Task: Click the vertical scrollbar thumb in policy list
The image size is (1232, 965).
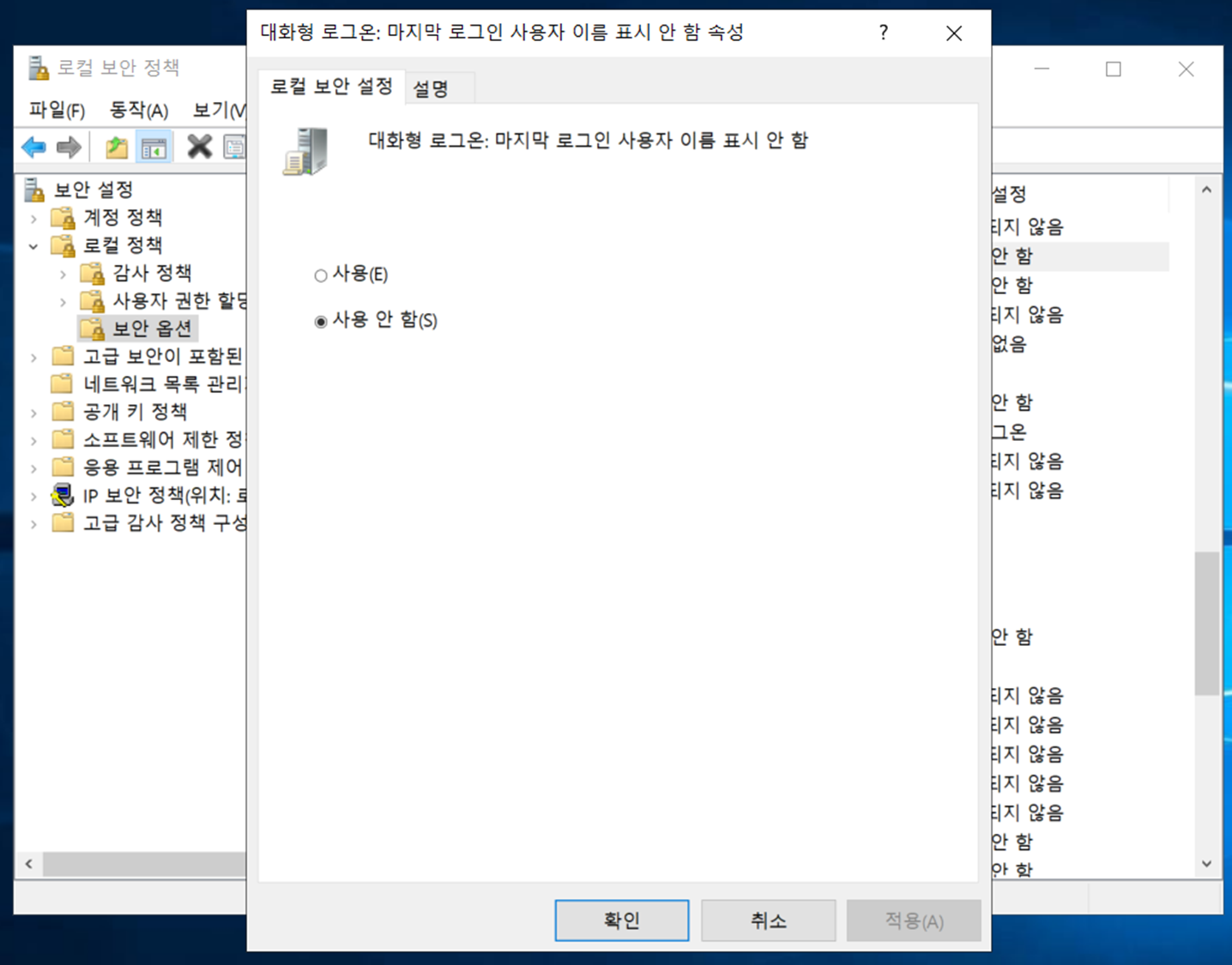Action: coord(1206,624)
